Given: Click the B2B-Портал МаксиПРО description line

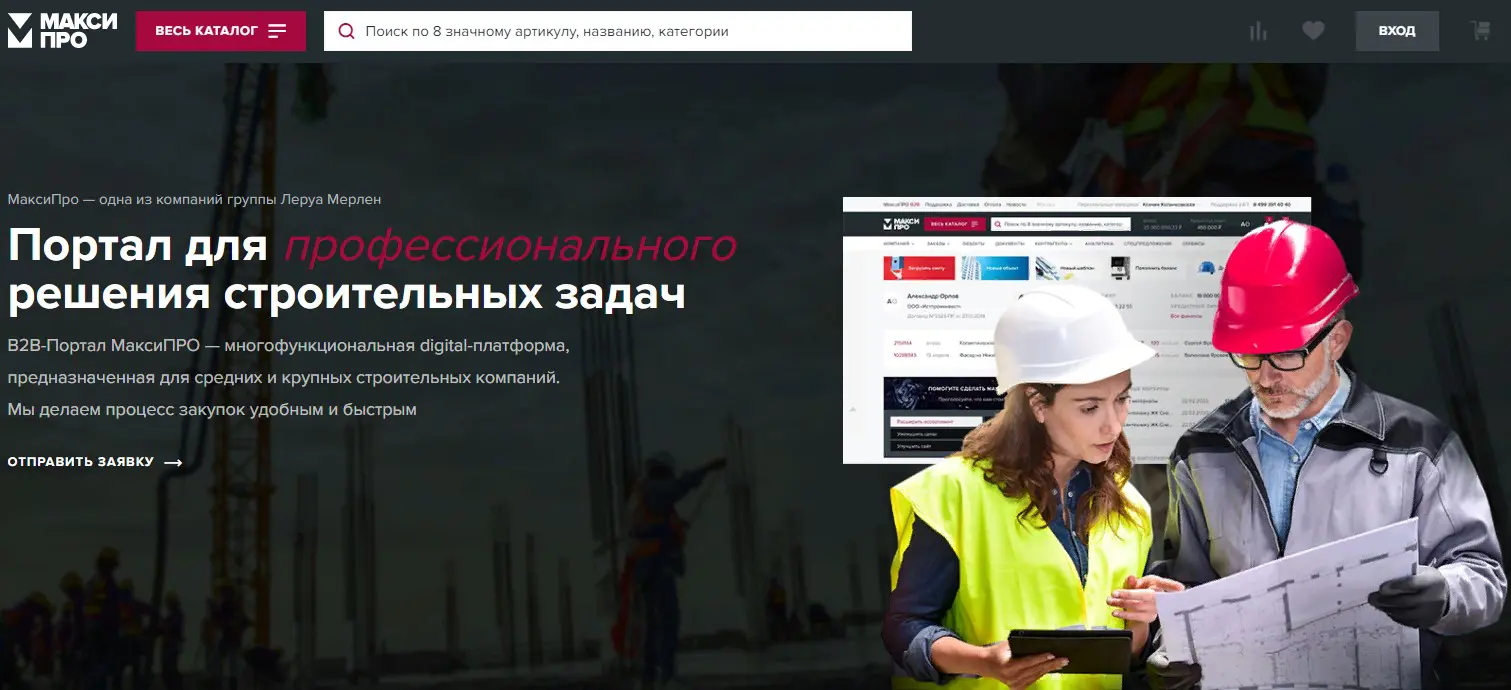Looking at the screenshot, I should (288, 346).
